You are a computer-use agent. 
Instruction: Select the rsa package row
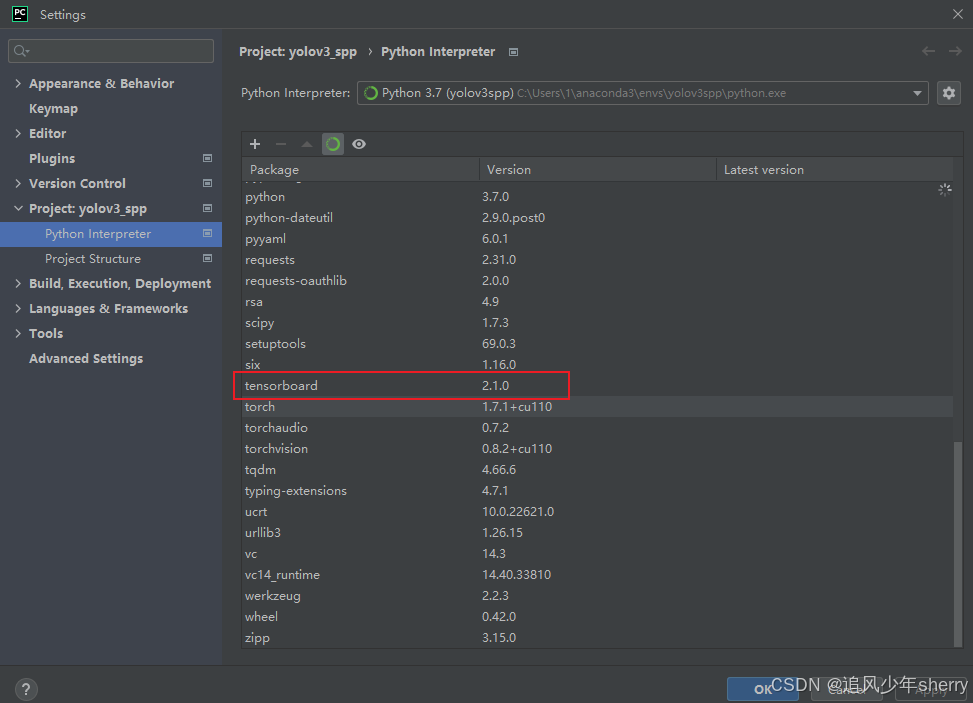(598, 302)
